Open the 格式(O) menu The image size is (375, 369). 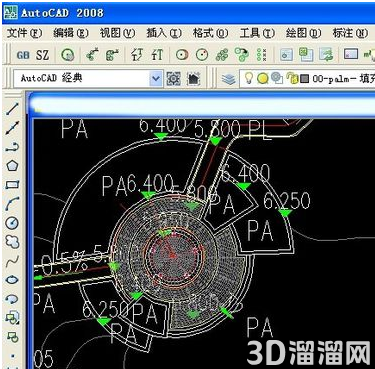tap(210, 33)
